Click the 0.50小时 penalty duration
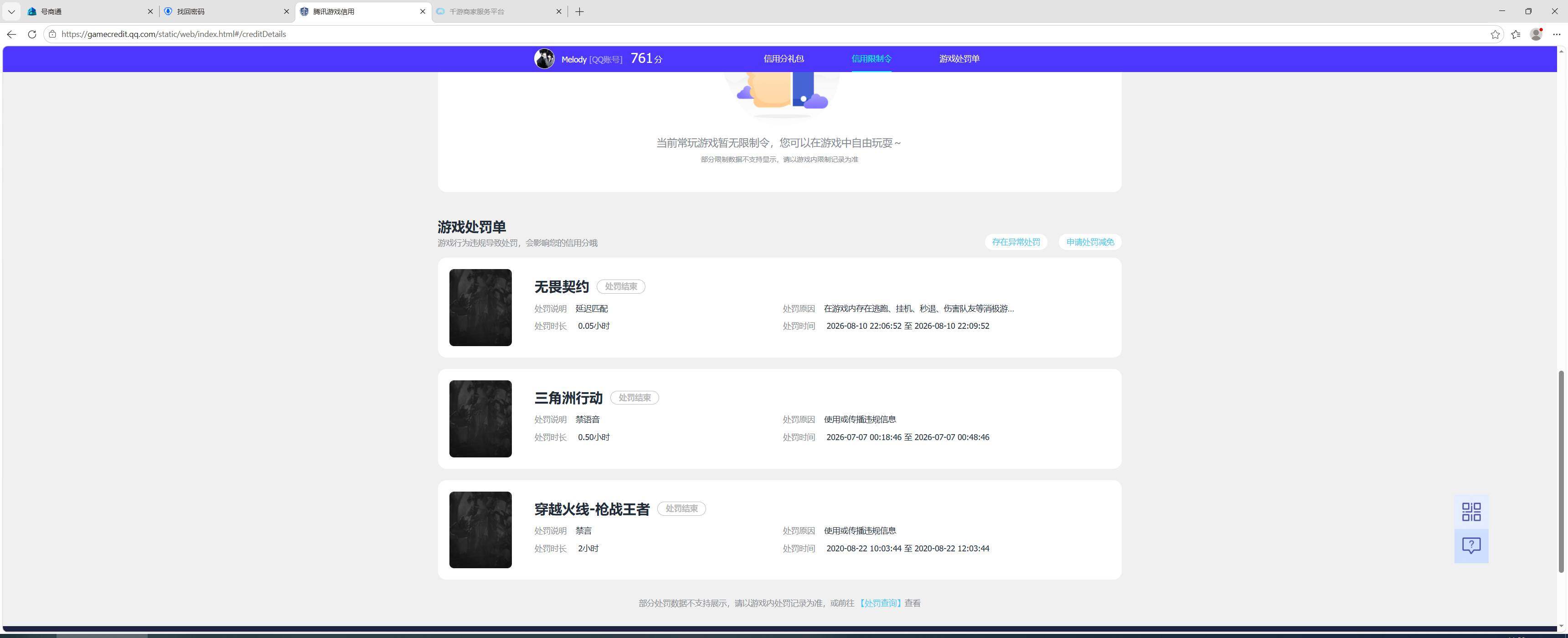 (x=593, y=437)
